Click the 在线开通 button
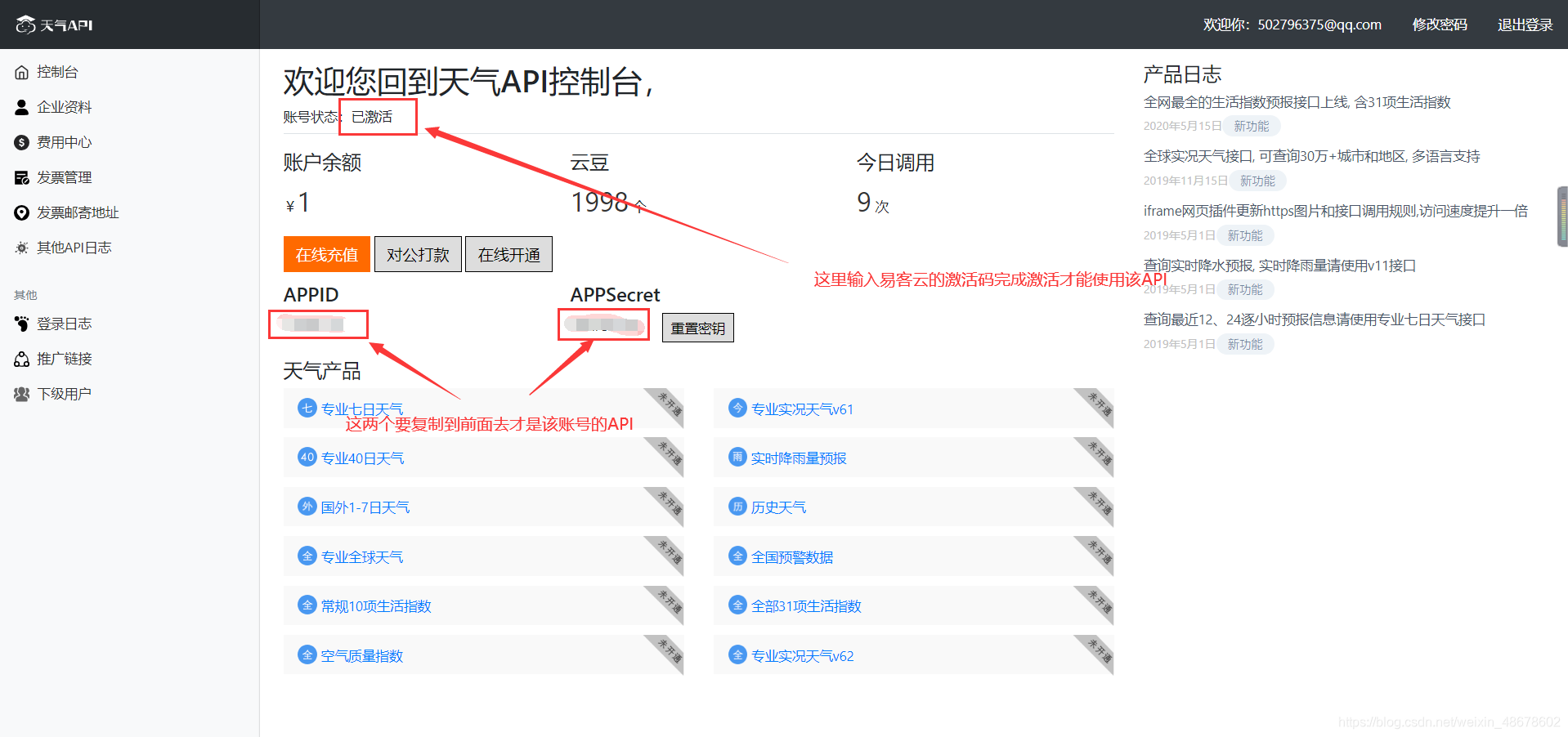Image resolution: width=1568 pixels, height=737 pixels. point(508,254)
